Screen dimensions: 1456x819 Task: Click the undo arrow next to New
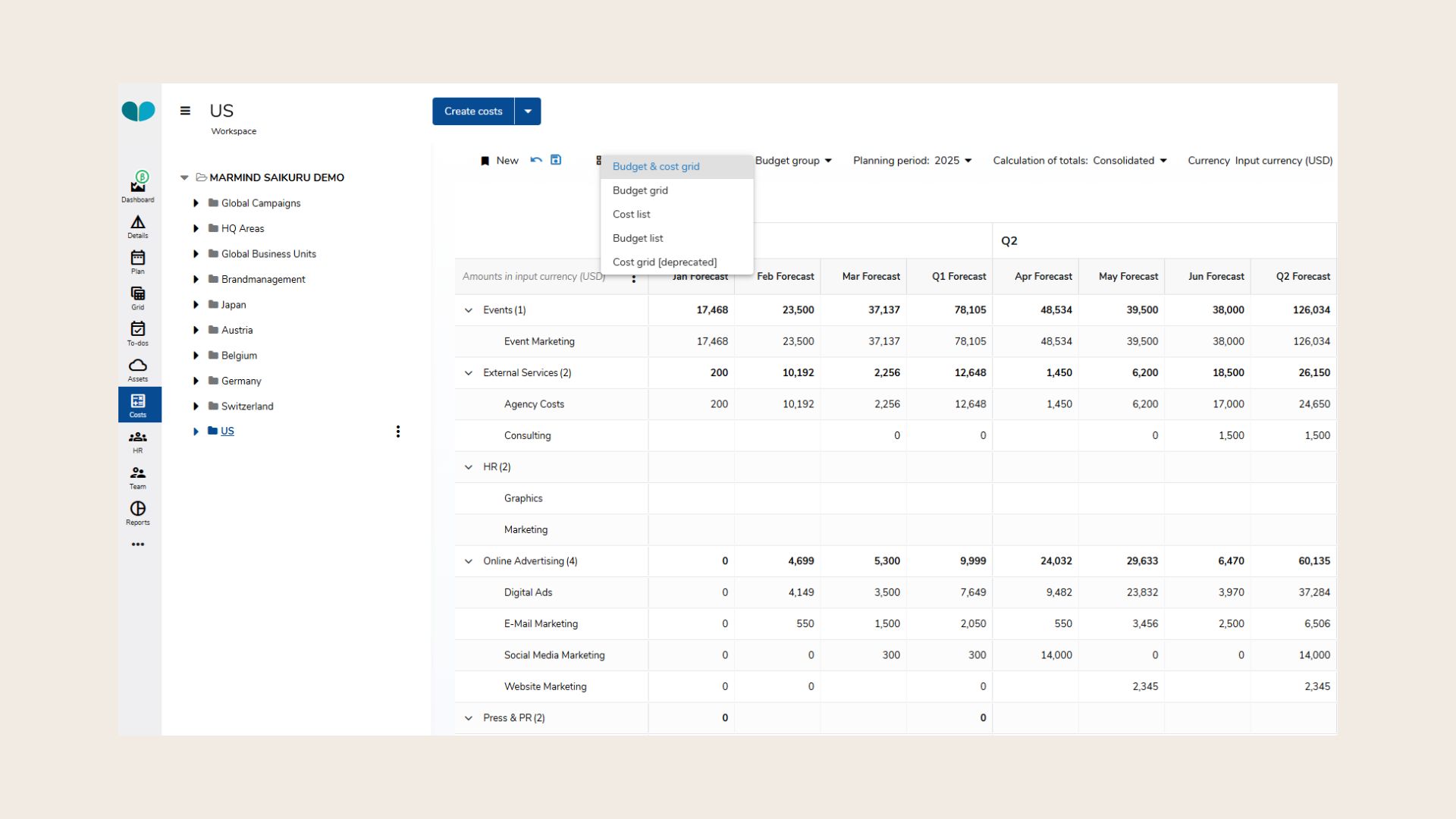536,160
